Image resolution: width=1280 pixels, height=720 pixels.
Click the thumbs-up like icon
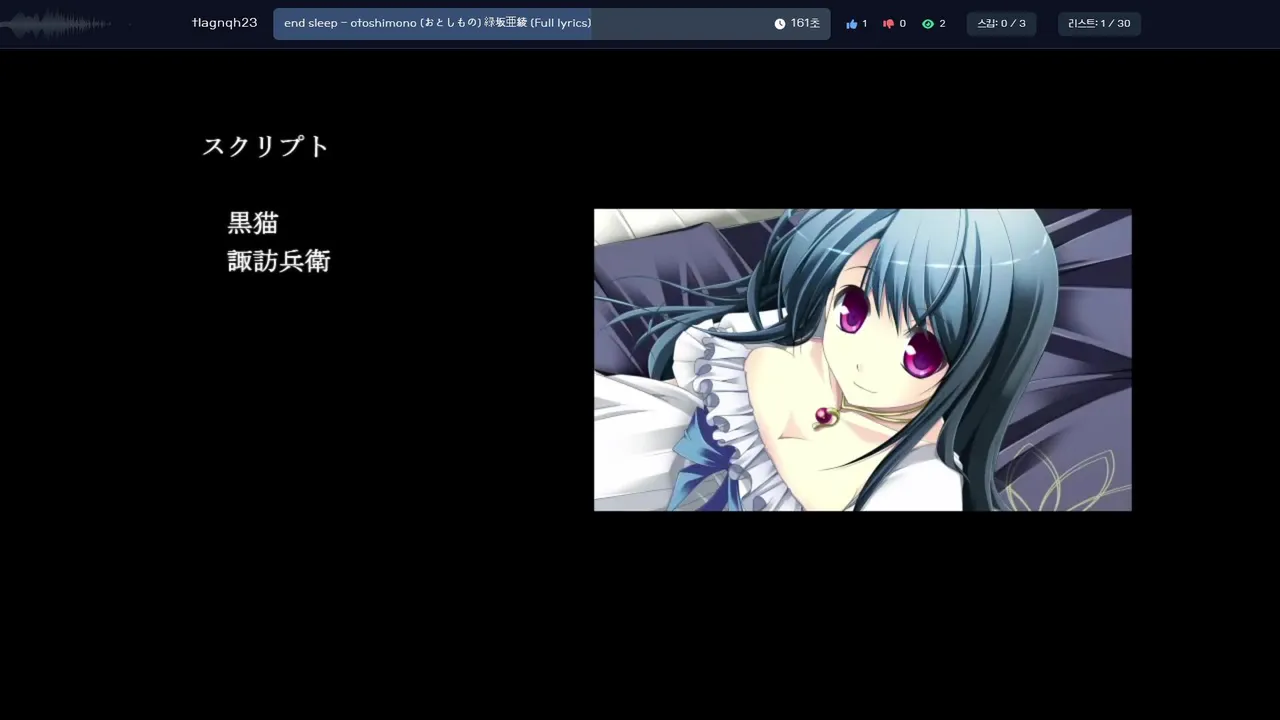point(852,24)
